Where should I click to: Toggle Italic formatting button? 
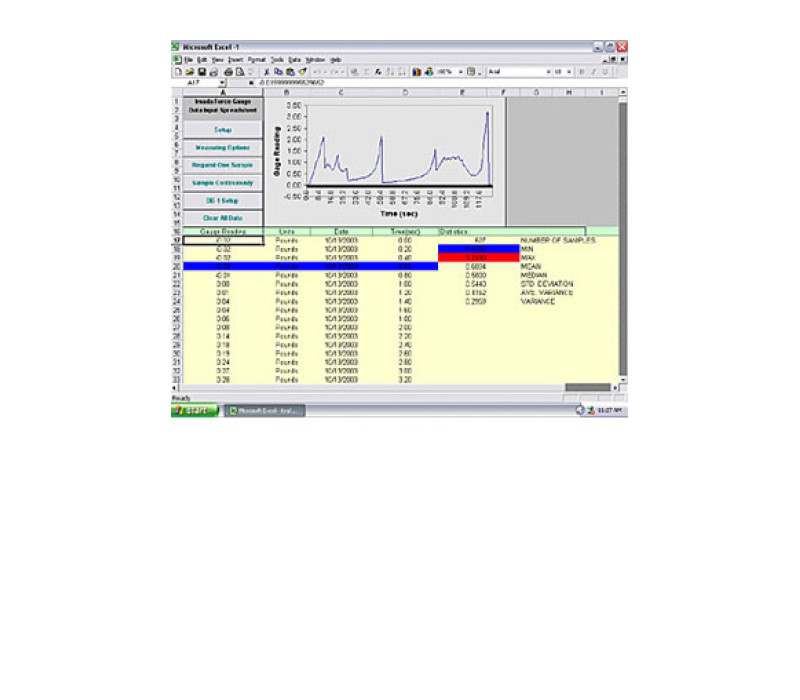click(x=593, y=72)
